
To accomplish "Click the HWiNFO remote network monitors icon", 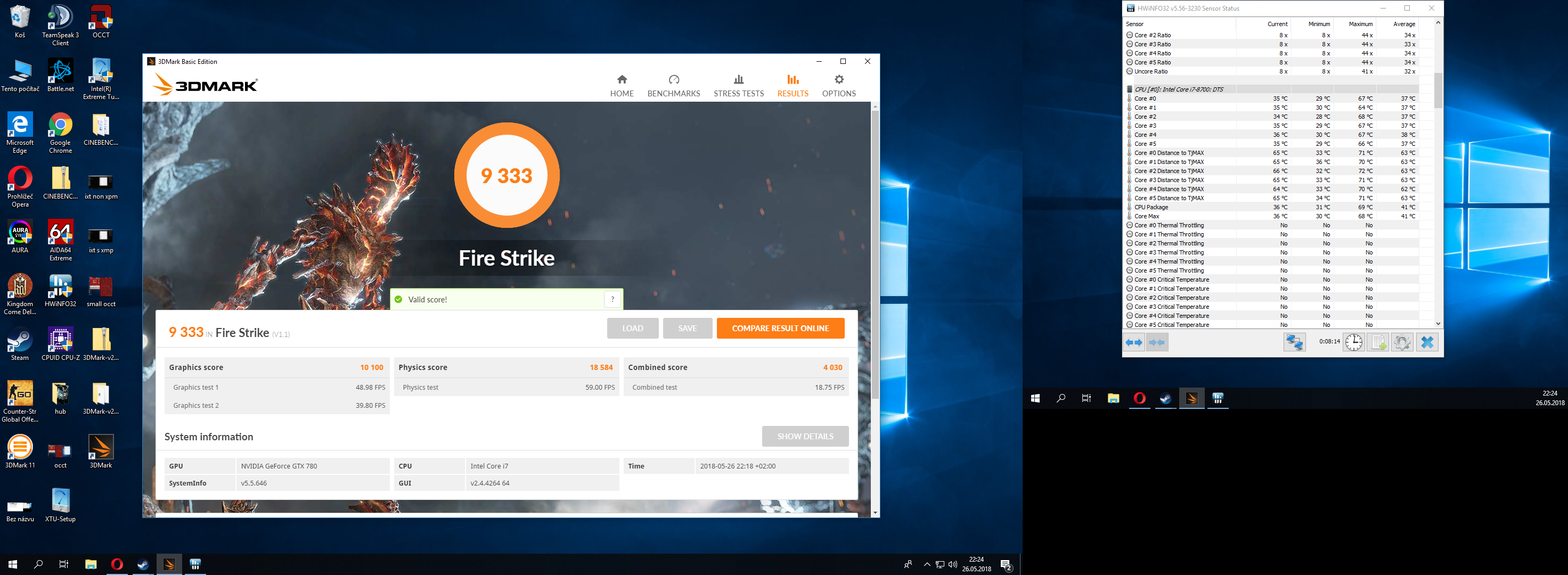I will point(1294,342).
